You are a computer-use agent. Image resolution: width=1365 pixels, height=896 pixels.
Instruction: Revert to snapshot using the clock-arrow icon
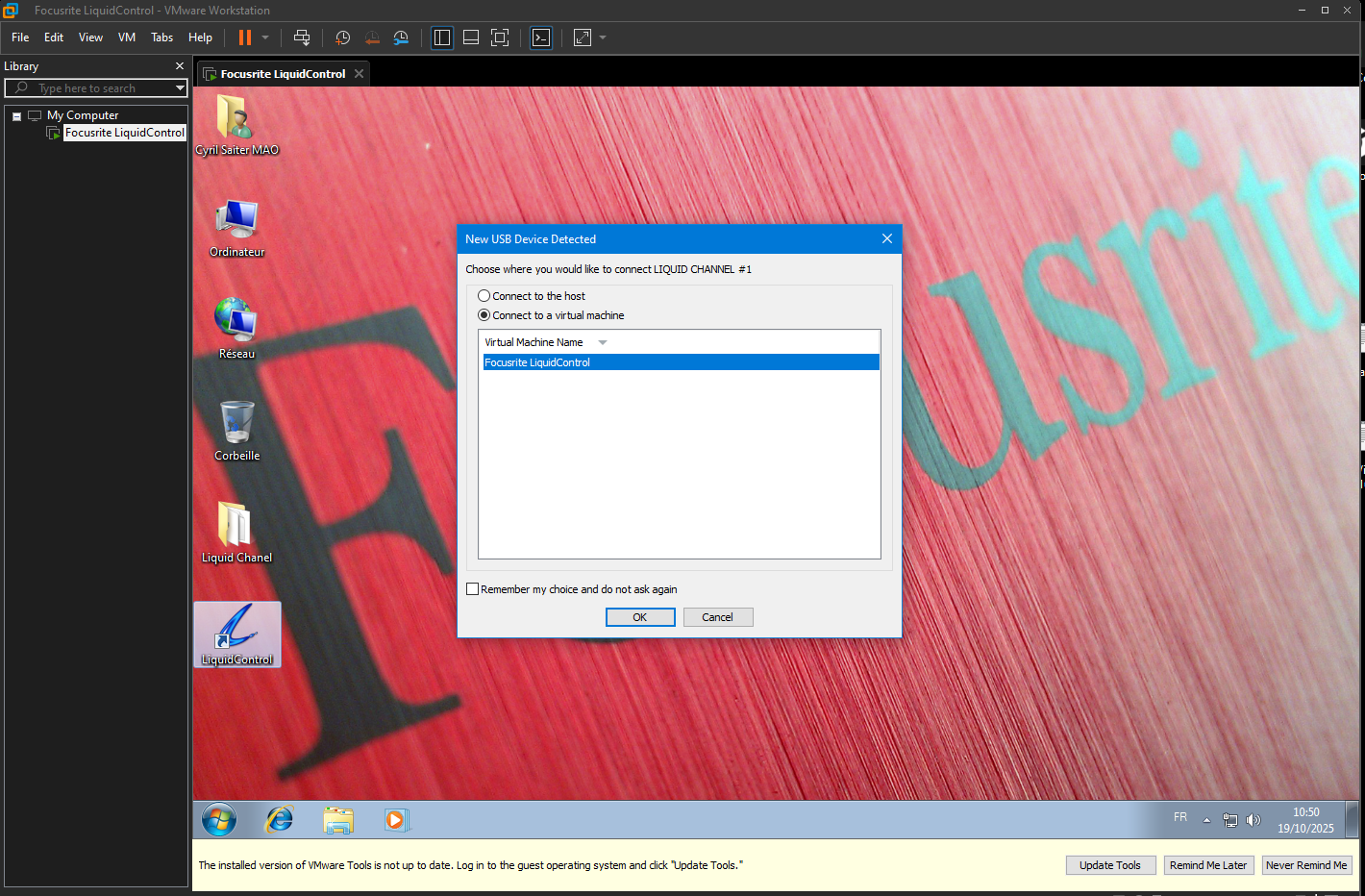click(372, 37)
